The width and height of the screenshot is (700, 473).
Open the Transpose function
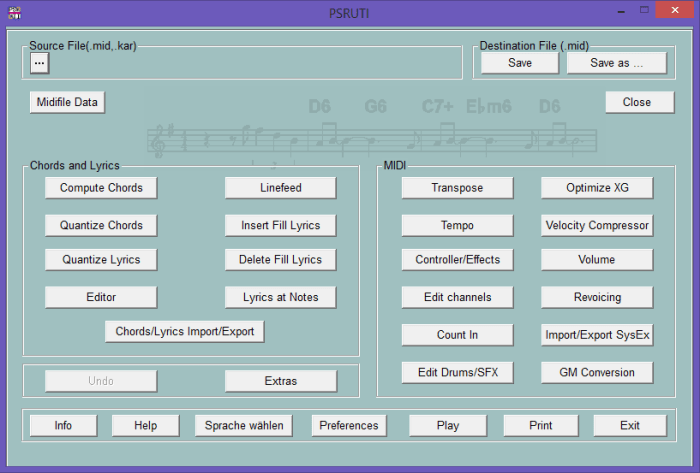pyautogui.click(x=457, y=188)
